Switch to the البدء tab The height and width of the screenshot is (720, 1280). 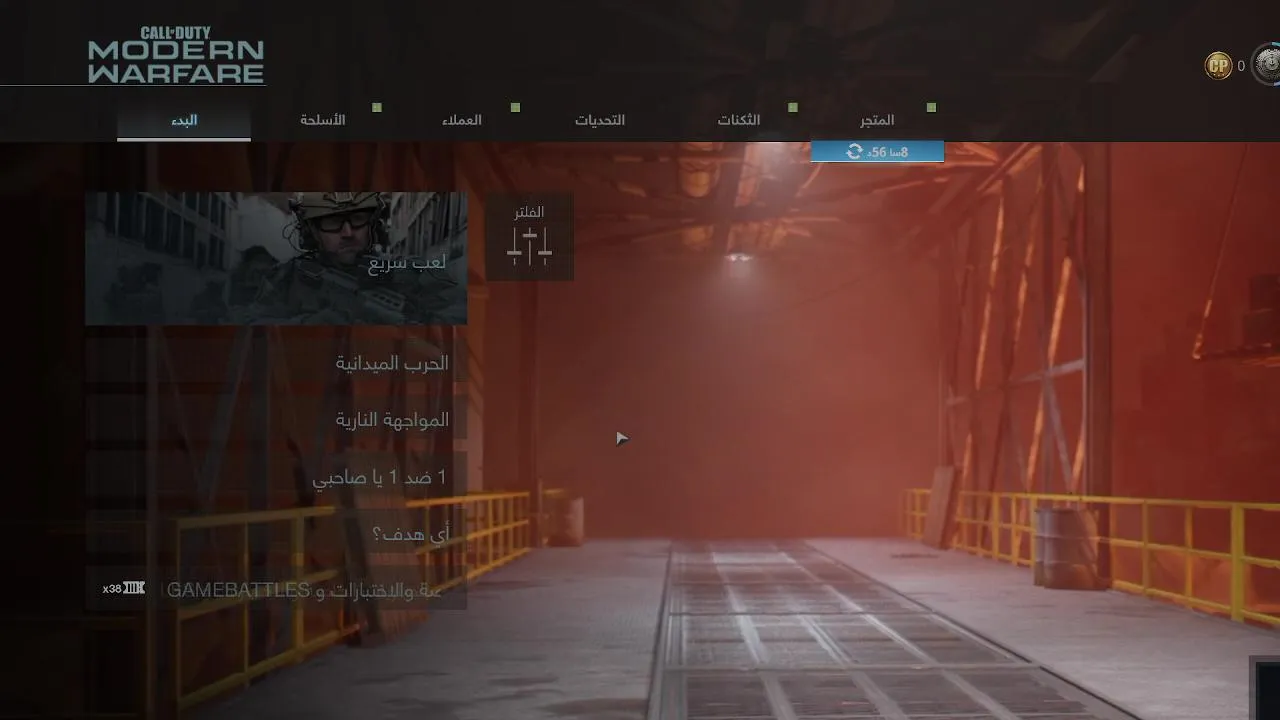click(x=184, y=120)
